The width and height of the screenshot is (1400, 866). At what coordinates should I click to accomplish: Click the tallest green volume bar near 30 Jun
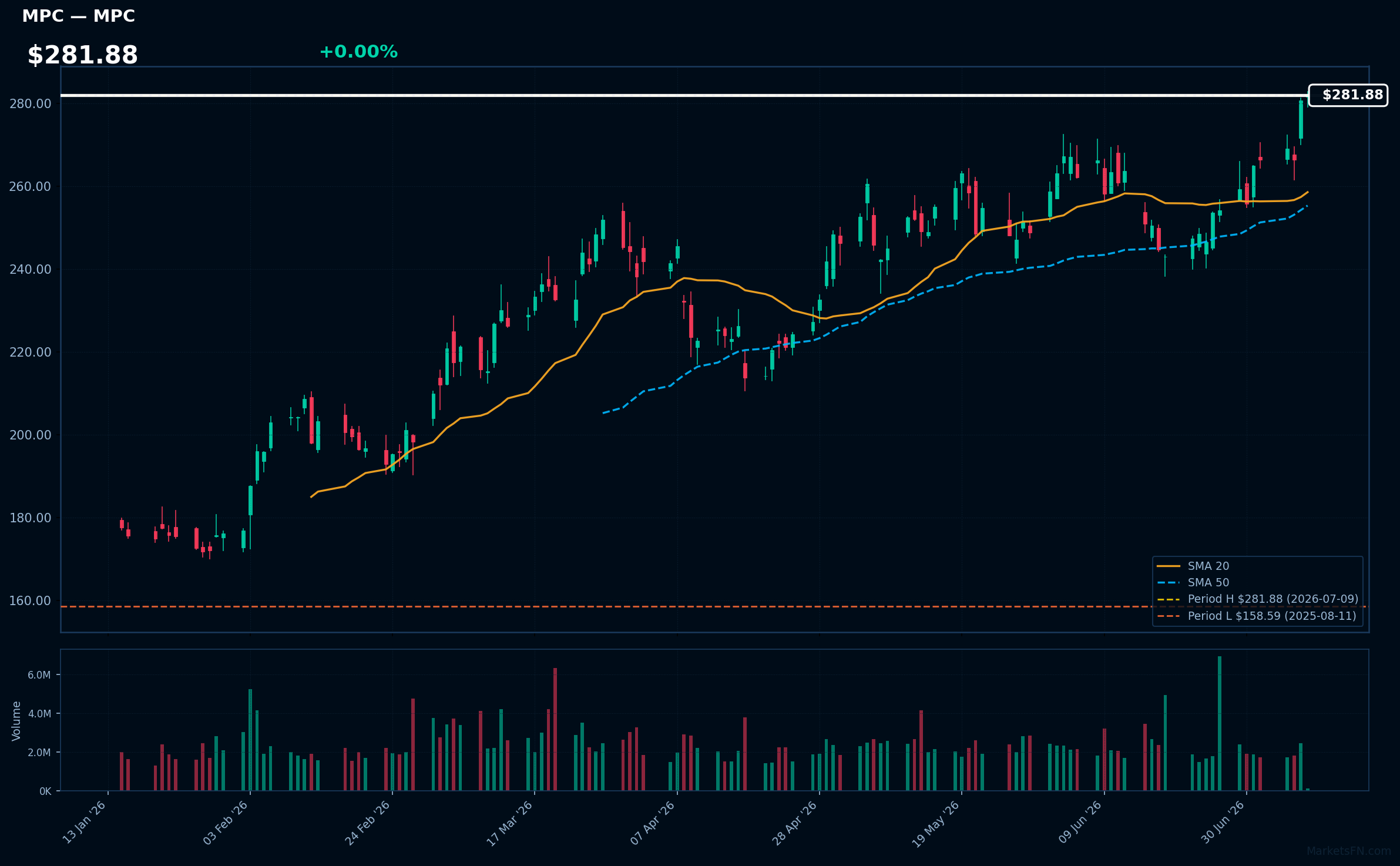click(x=1220, y=723)
